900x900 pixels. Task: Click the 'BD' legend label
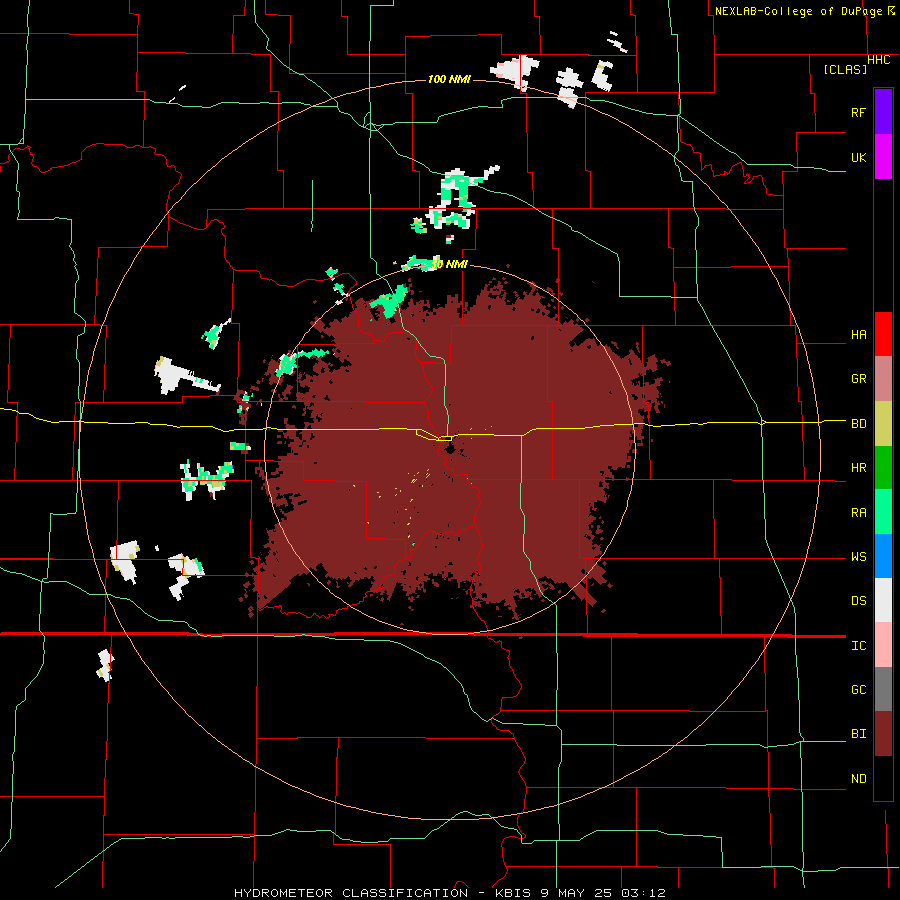[858, 424]
